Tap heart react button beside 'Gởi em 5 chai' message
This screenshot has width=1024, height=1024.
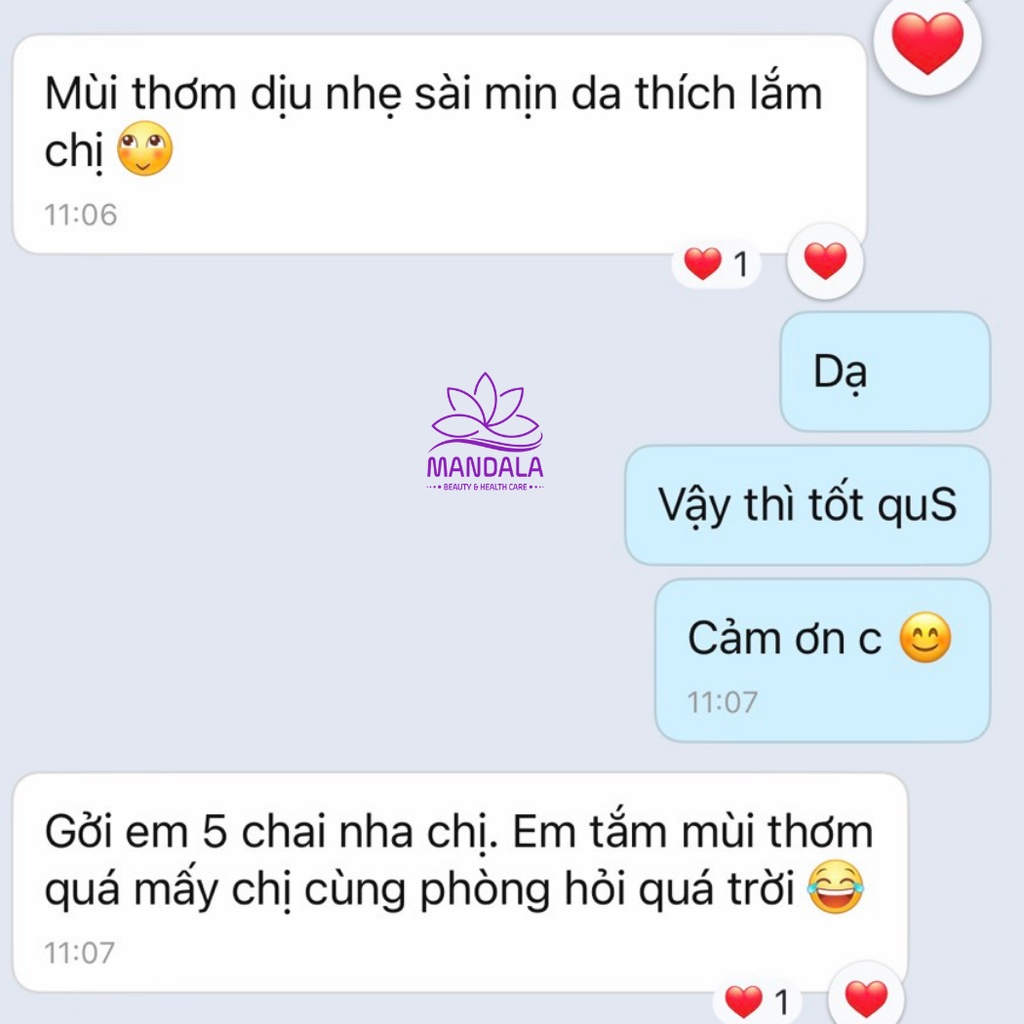point(866,998)
